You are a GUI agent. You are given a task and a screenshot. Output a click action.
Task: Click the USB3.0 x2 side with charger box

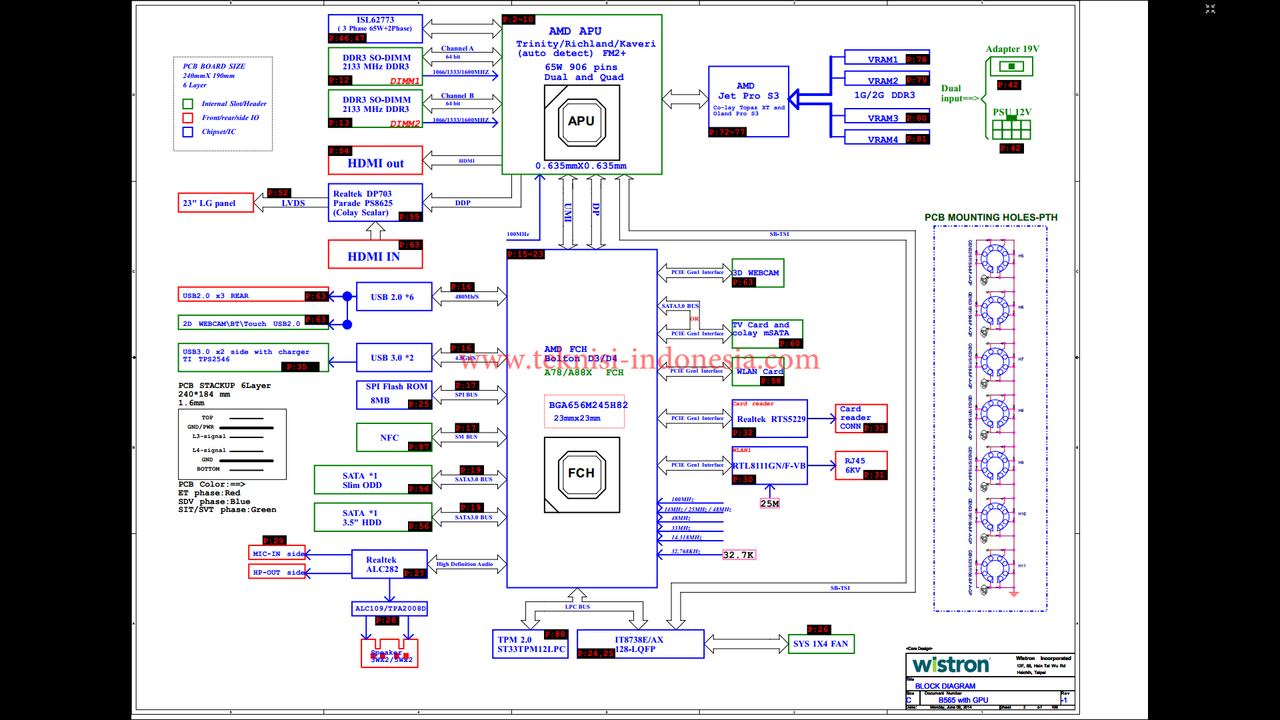[x=252, y=357]
